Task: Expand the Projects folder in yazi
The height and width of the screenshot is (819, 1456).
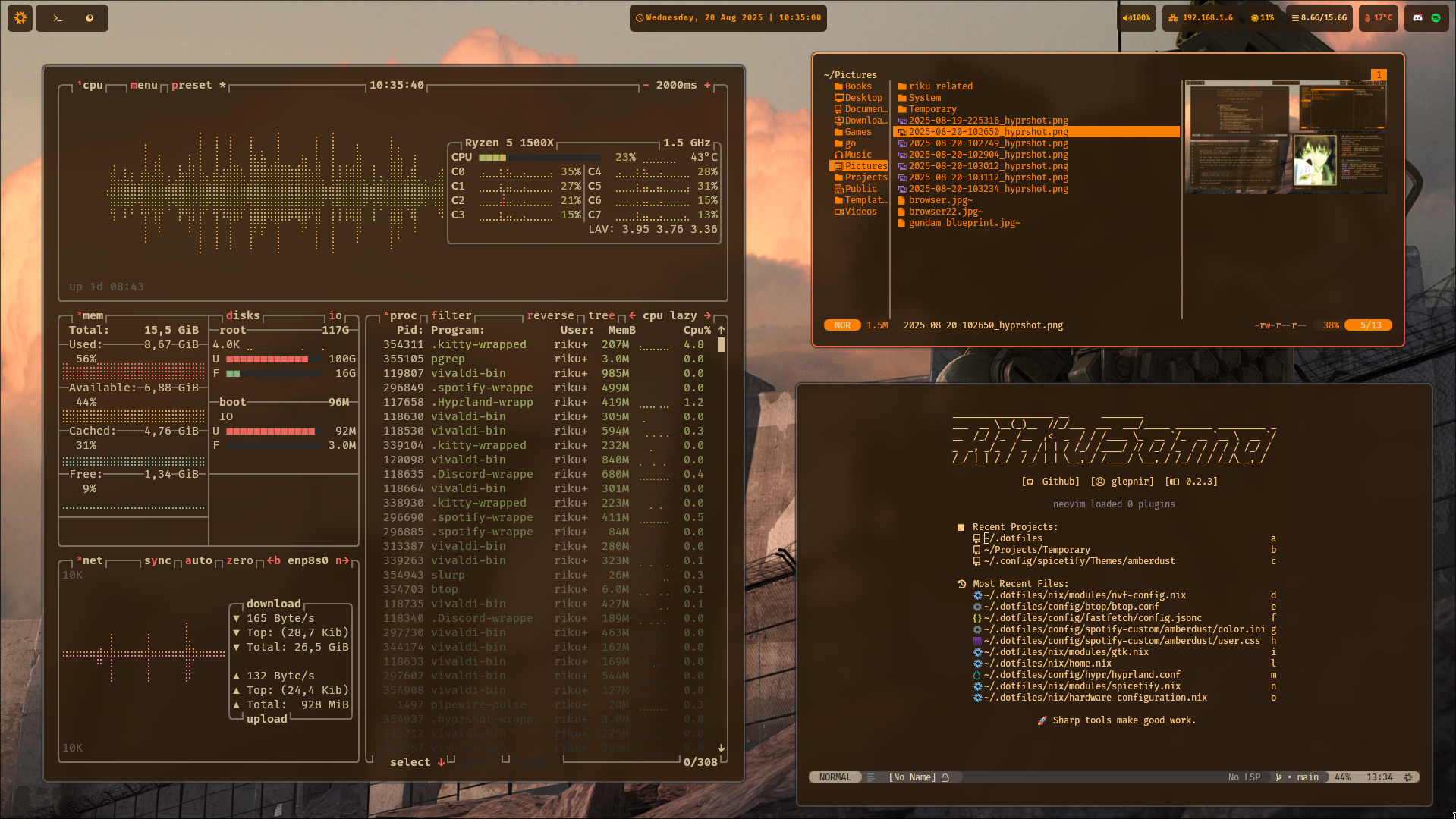Action: pyautogui.click(x=865, y=177)
